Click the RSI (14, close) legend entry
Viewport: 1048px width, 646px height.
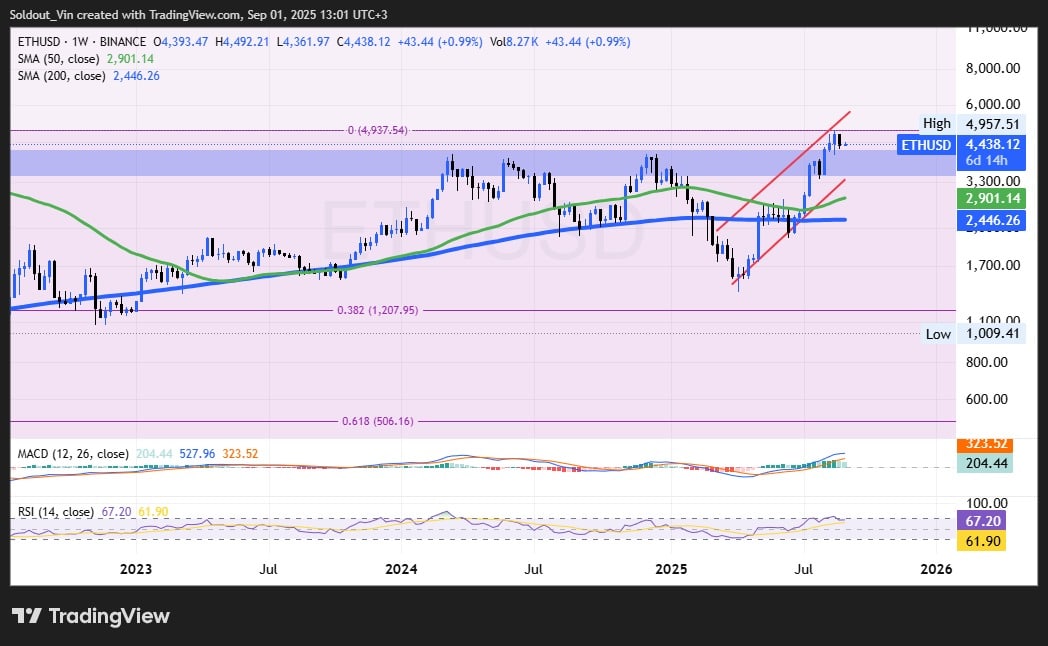click(x=55, y=510)
